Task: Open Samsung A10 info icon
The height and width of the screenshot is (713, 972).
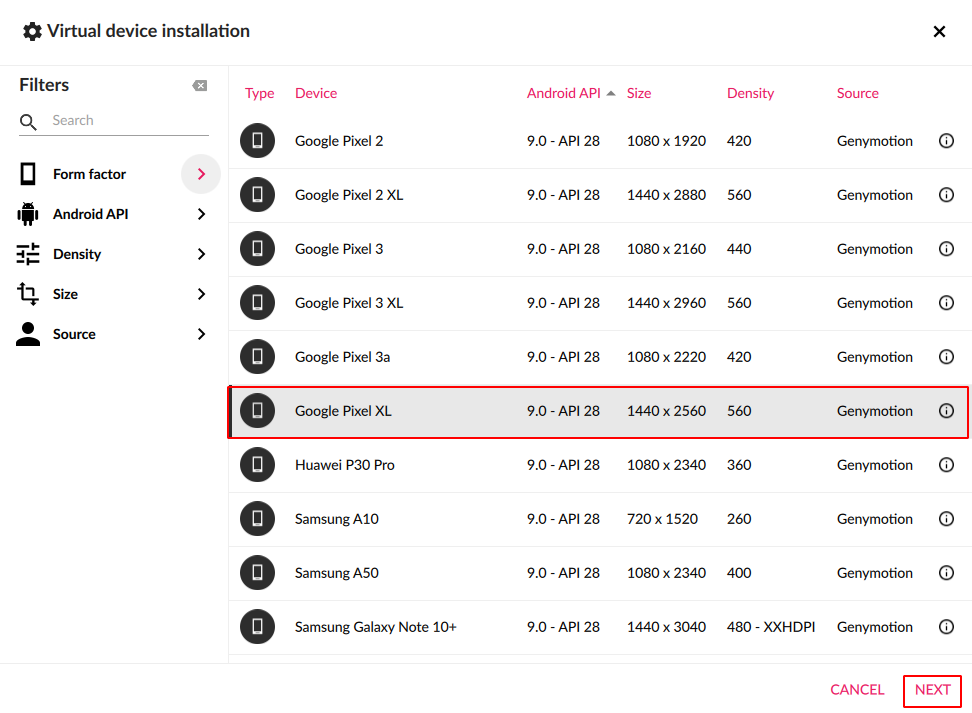Action: (x=946, y=518)
